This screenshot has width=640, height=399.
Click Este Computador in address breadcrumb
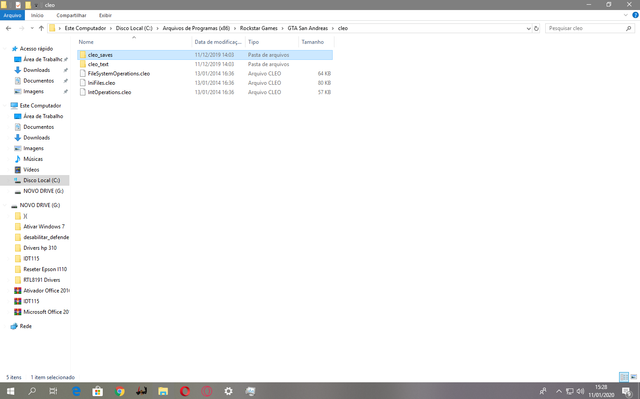point(85,28)
